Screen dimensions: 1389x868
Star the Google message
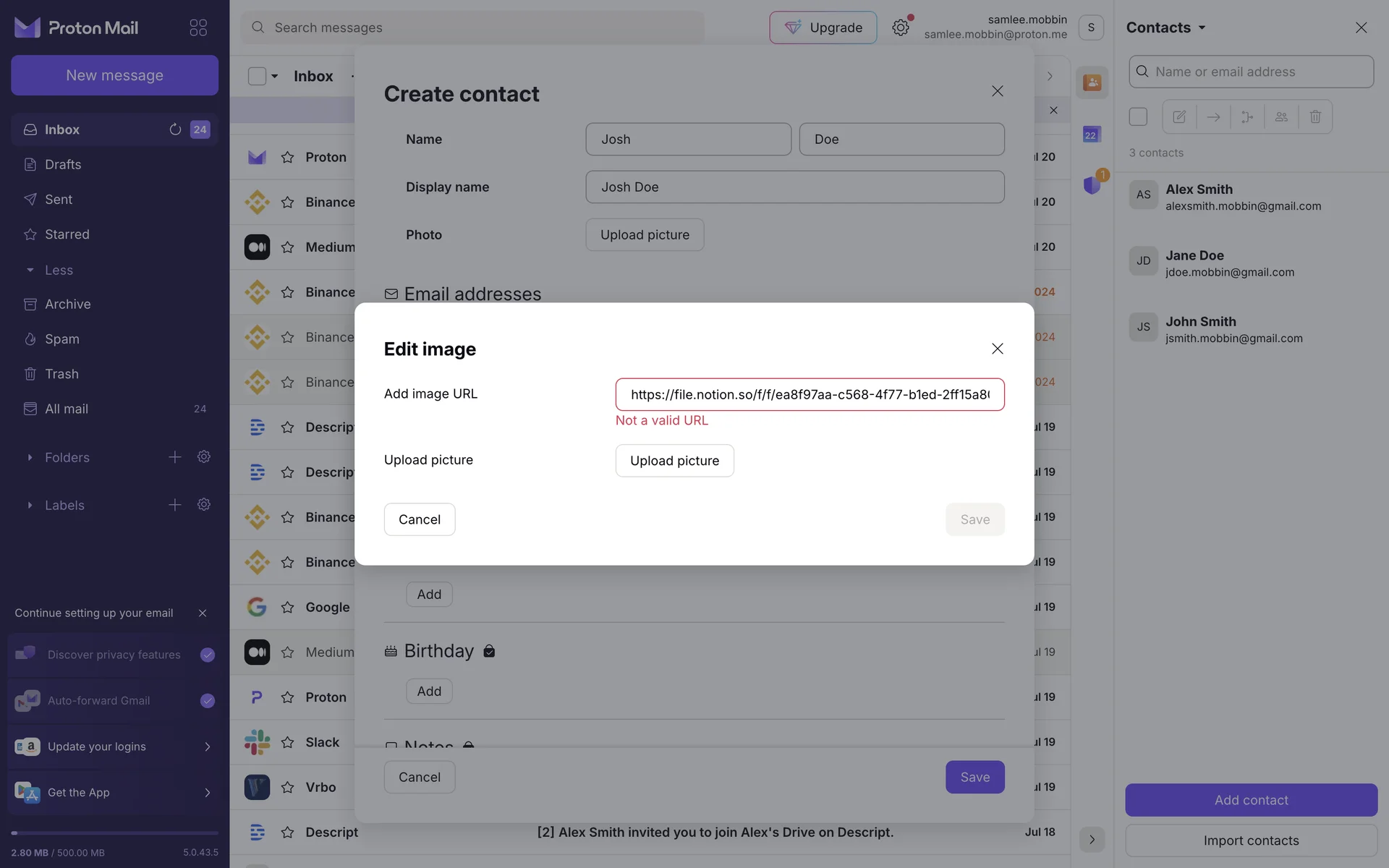(x=287, y=608)
